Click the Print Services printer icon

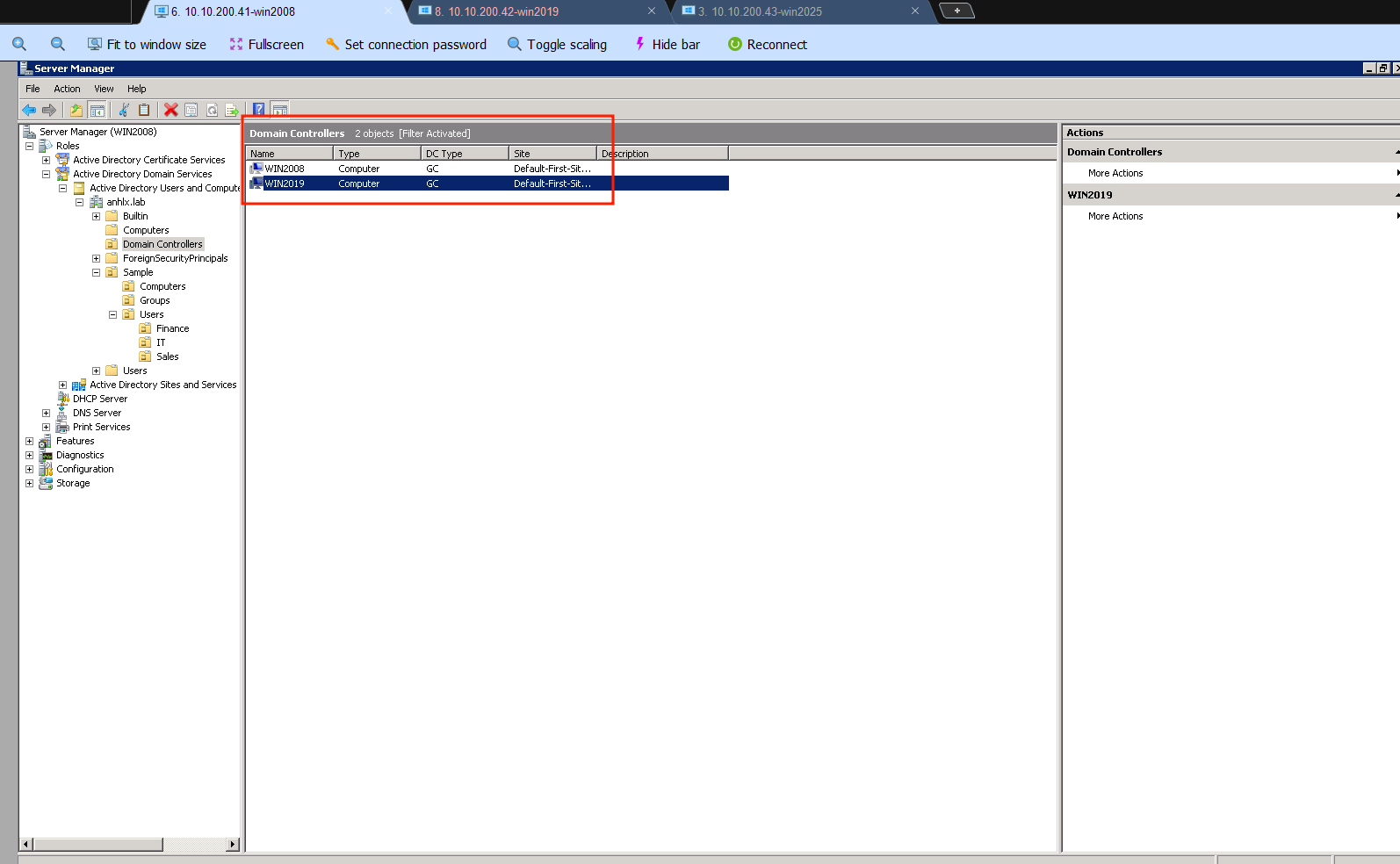[x=62, y=427]
